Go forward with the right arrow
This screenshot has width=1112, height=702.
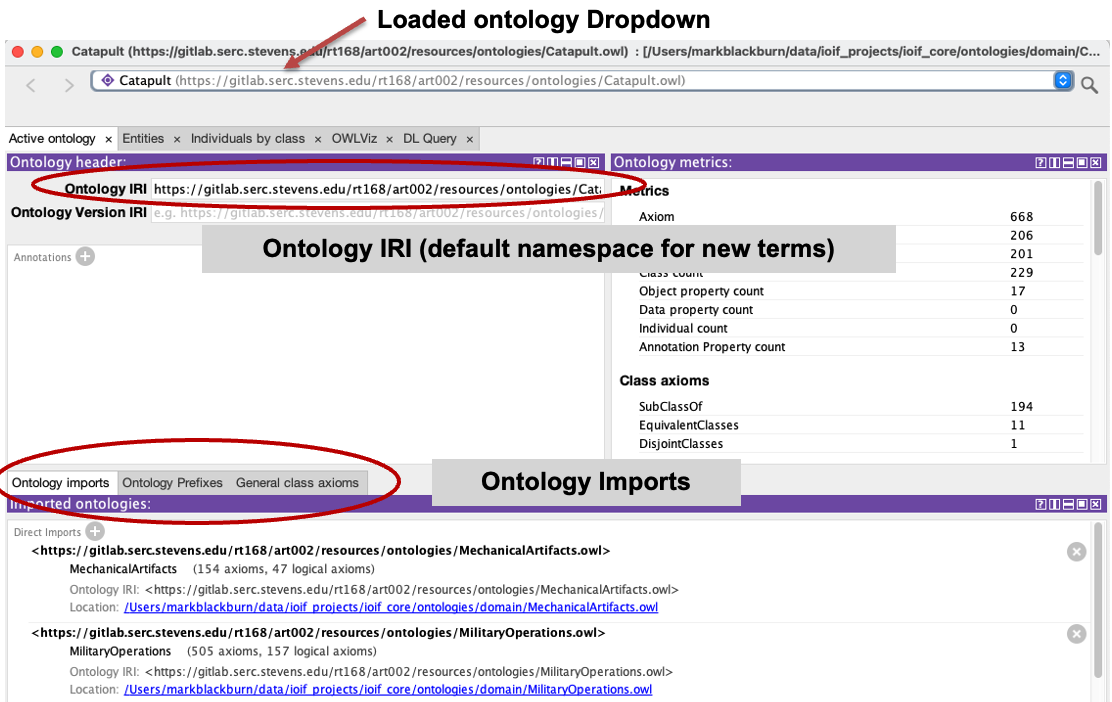69,85
